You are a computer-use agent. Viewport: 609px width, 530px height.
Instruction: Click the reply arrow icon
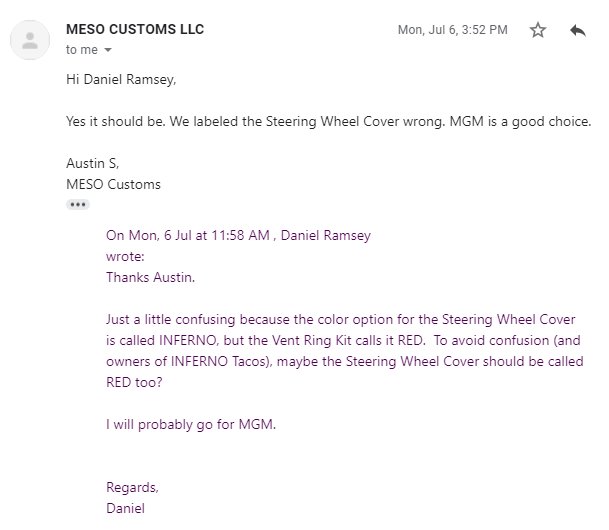578,30
